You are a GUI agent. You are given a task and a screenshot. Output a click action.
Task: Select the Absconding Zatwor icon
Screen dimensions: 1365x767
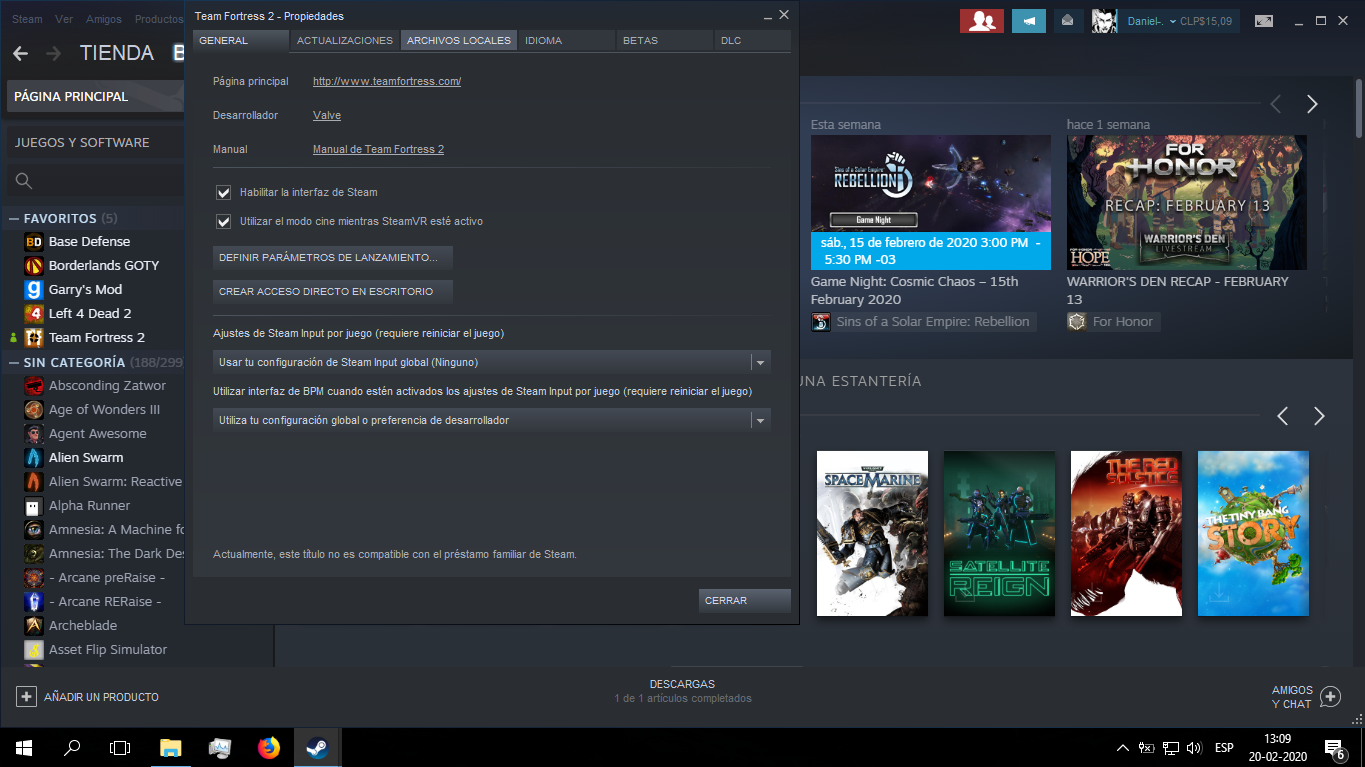(x=34, y=385)
